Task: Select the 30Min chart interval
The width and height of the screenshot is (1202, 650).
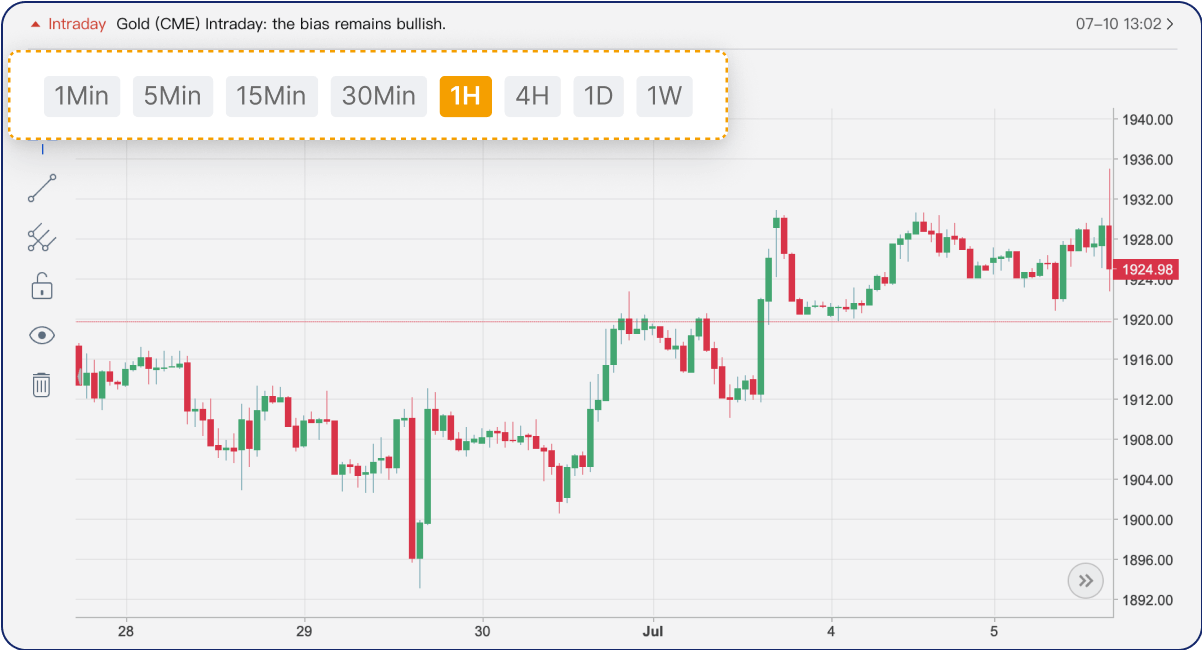Action: point(379,96)
